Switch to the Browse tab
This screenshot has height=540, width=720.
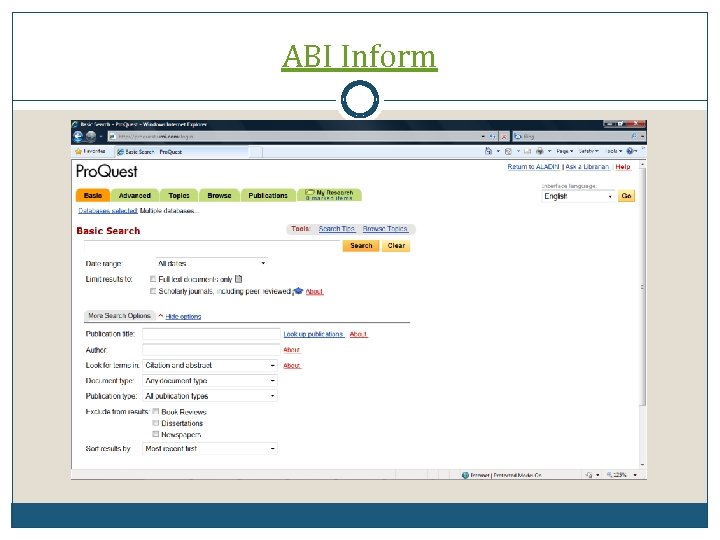click(x=219, y=196)
